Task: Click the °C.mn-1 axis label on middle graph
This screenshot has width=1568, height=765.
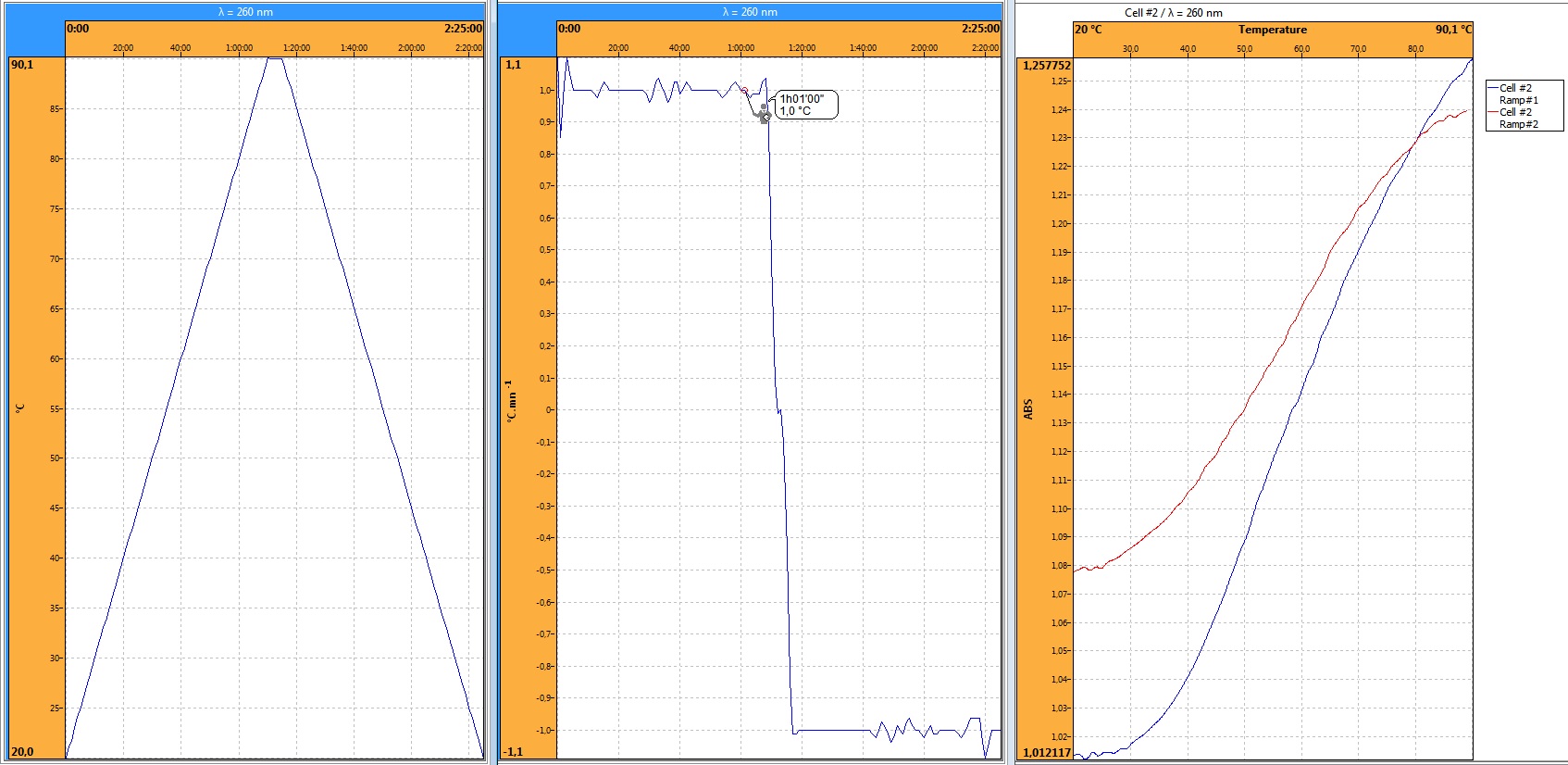Action: pos(510,401)
